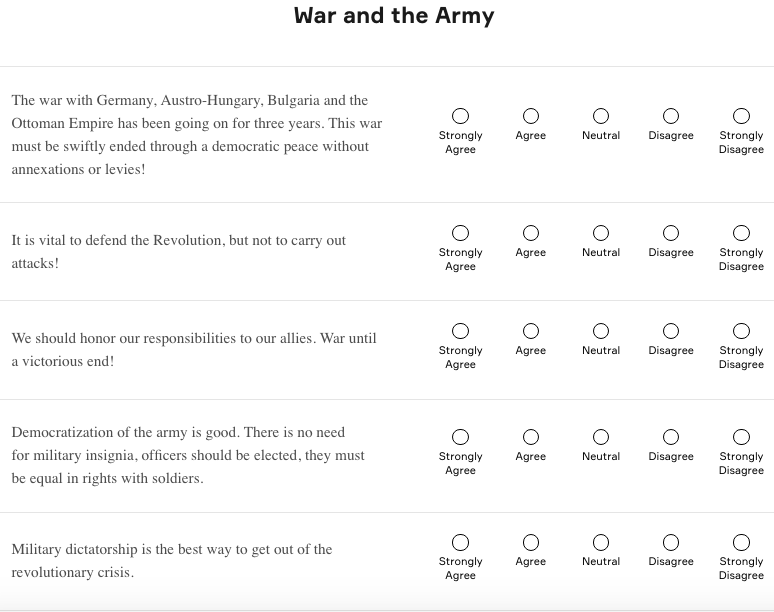Select Strongly Disagree for democratization of army
This screenshot has height=612, width=774.
click(741, 437)
